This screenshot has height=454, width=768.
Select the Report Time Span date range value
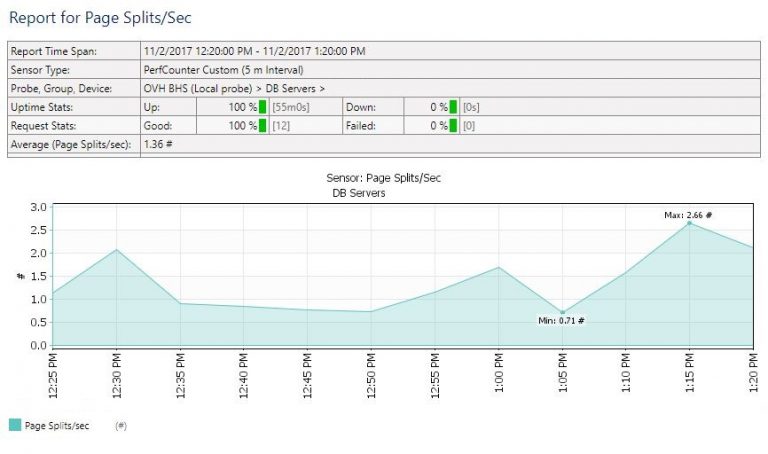click(x=255, y=50)
